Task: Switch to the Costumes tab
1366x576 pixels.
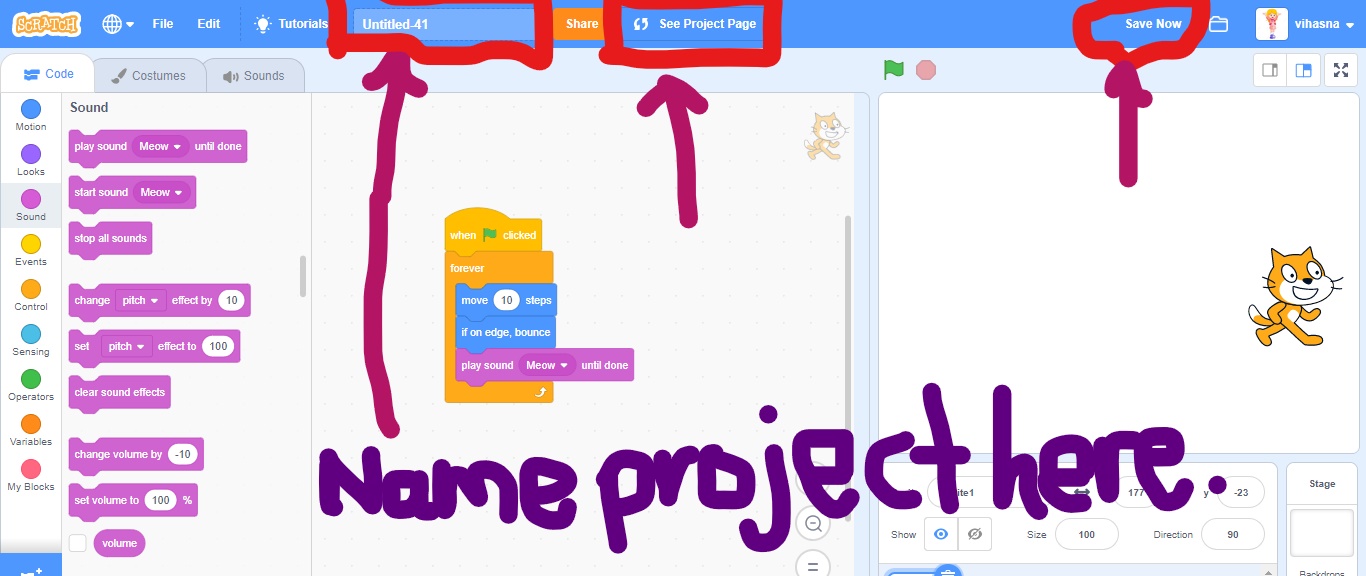Action: coord(150,74)
